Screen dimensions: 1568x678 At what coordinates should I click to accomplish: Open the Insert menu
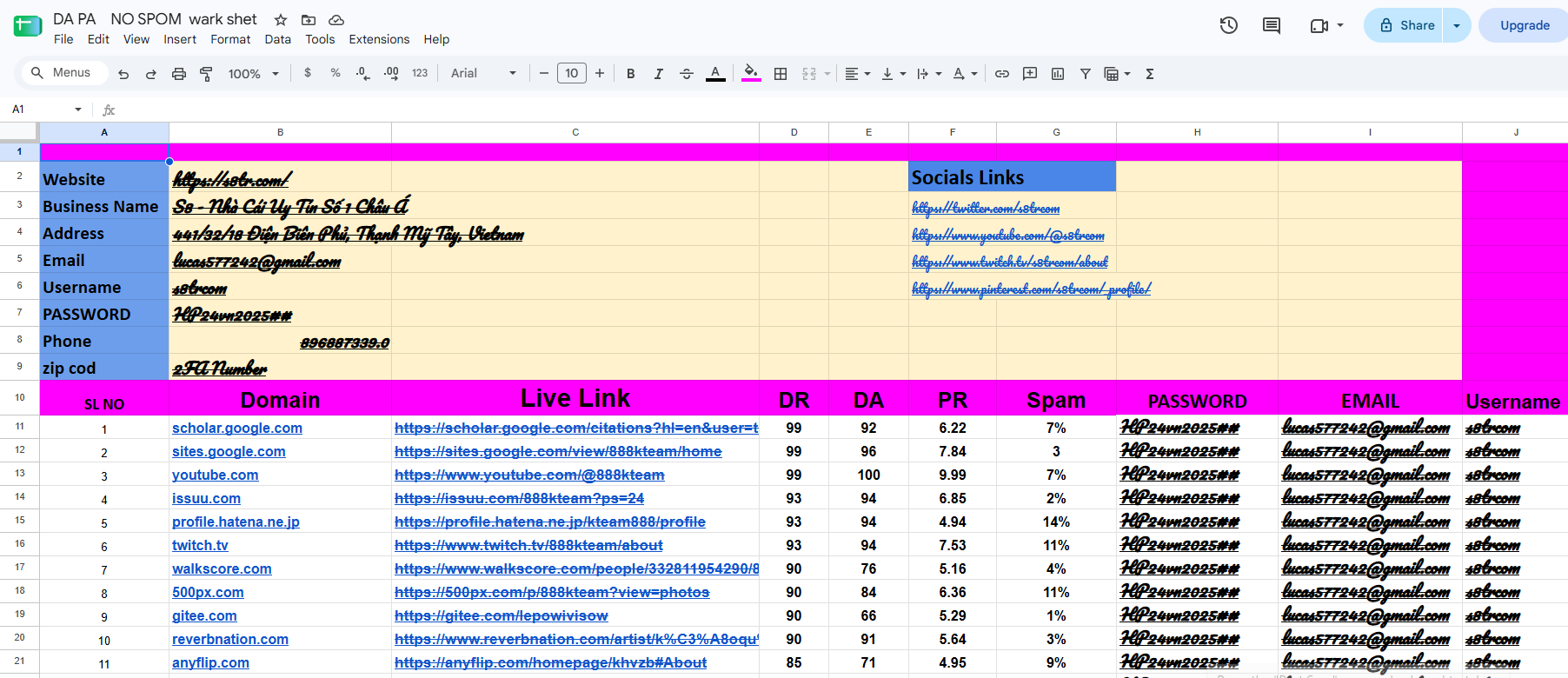coord(180,39)
